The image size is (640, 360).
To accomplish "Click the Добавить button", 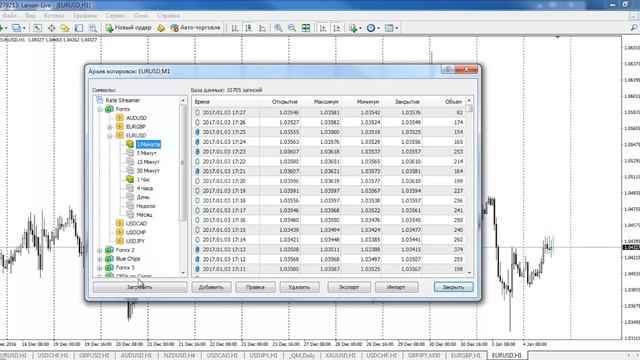I will tap(211, 287).
